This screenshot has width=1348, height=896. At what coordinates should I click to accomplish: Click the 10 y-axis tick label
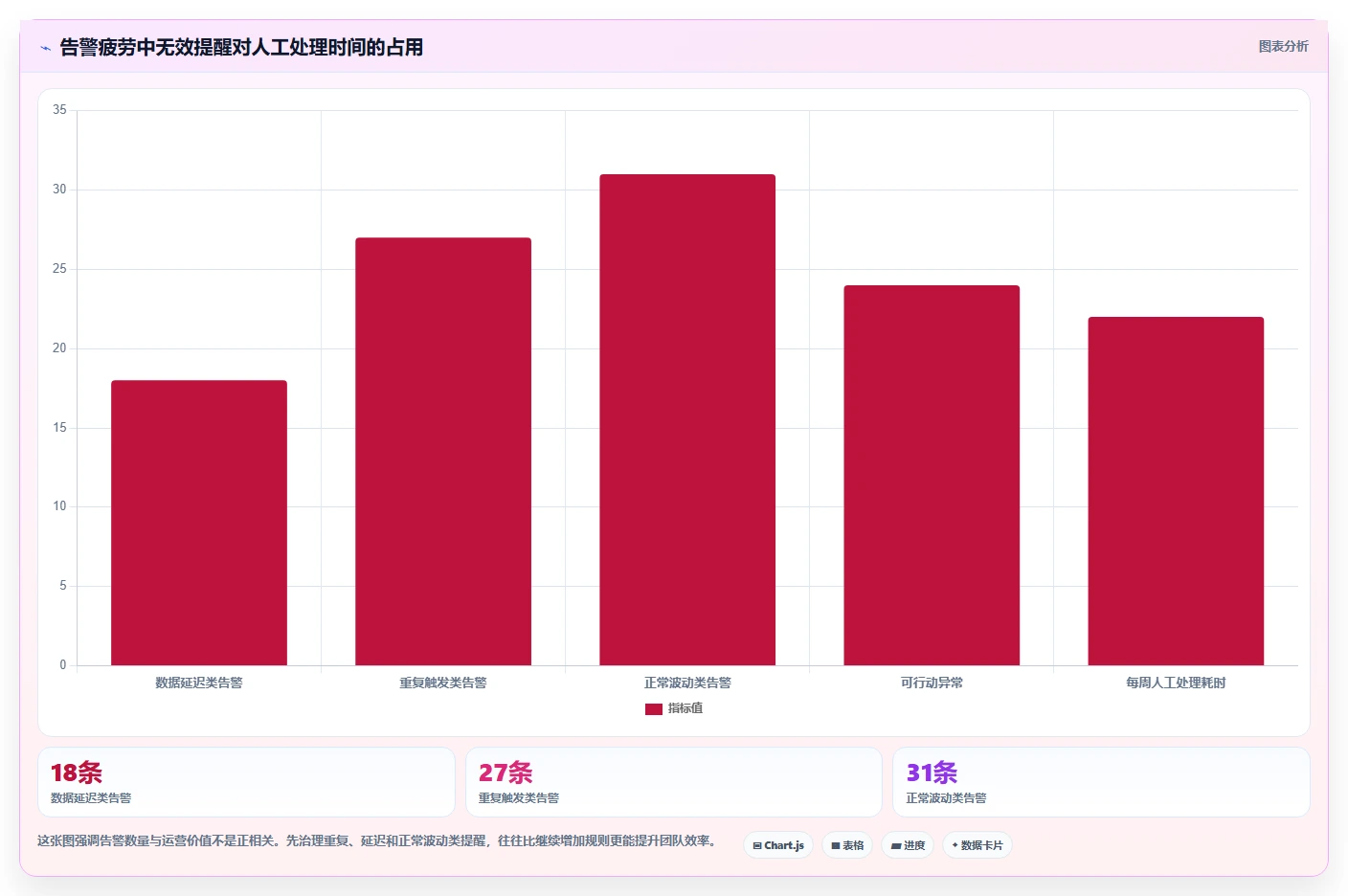click(x=59, y=506)
